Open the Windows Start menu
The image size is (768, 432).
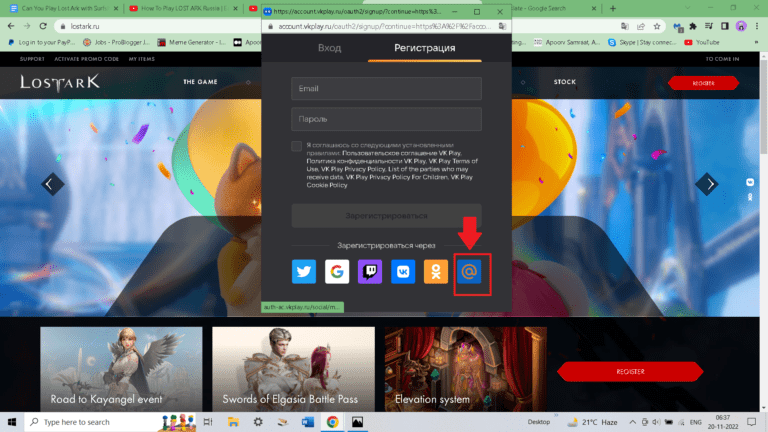[12, 422]
